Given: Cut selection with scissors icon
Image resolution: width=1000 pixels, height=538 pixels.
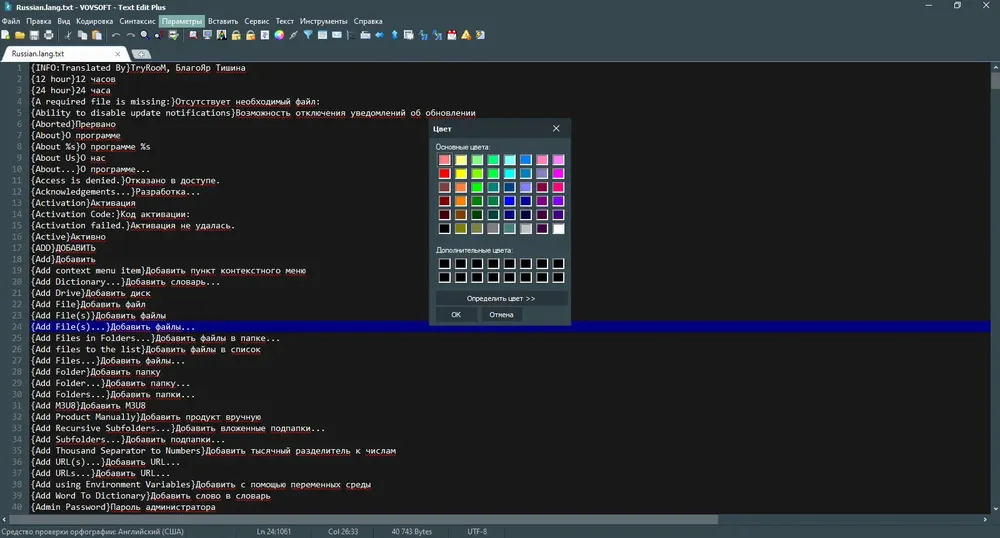Looking at the screenshot, I should (x=68, y=35).
